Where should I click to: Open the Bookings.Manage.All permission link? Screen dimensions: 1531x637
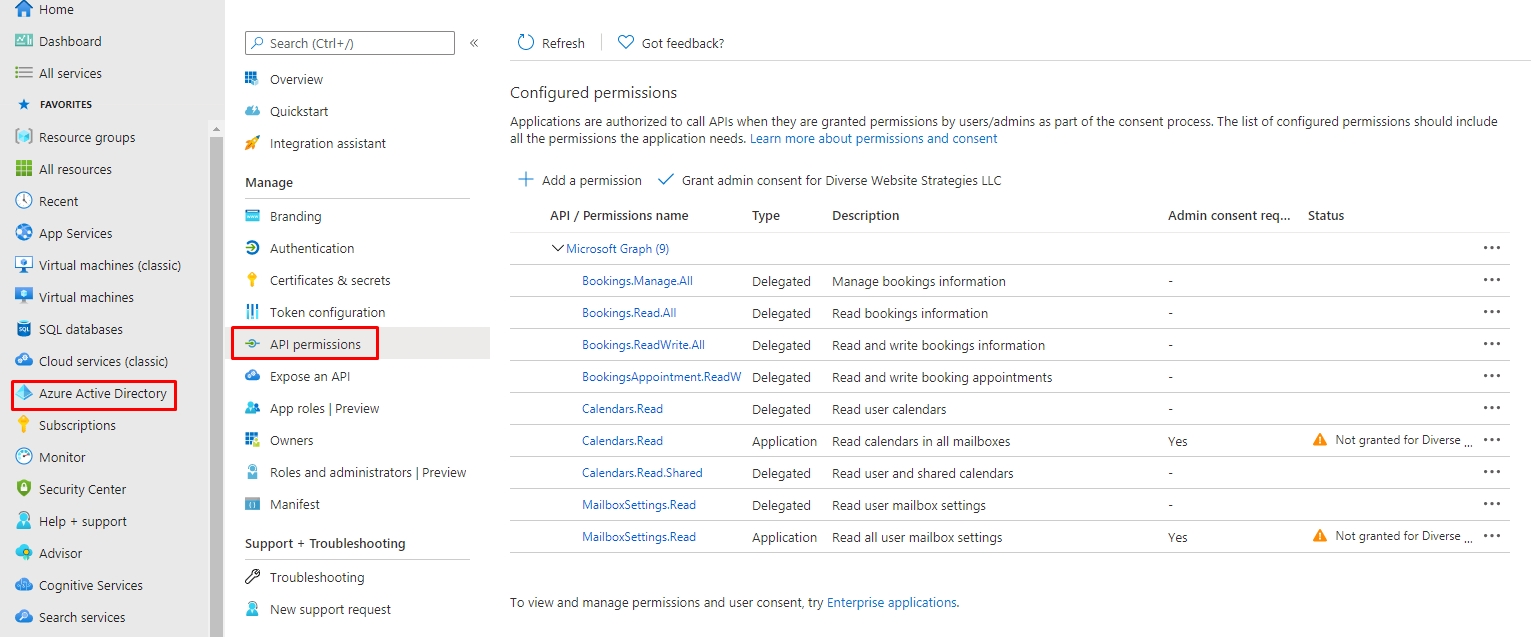point(637,281)
